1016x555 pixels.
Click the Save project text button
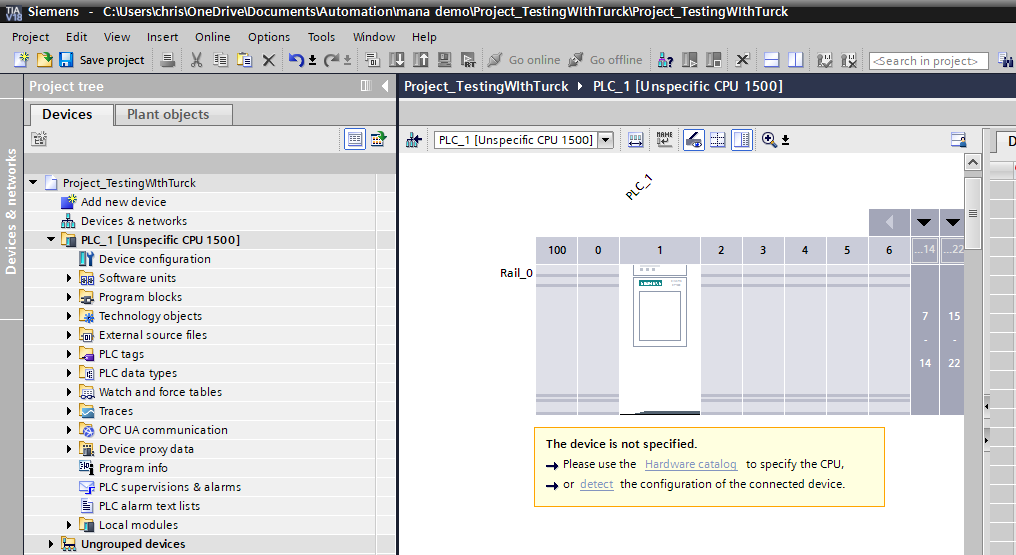[112, 60]
